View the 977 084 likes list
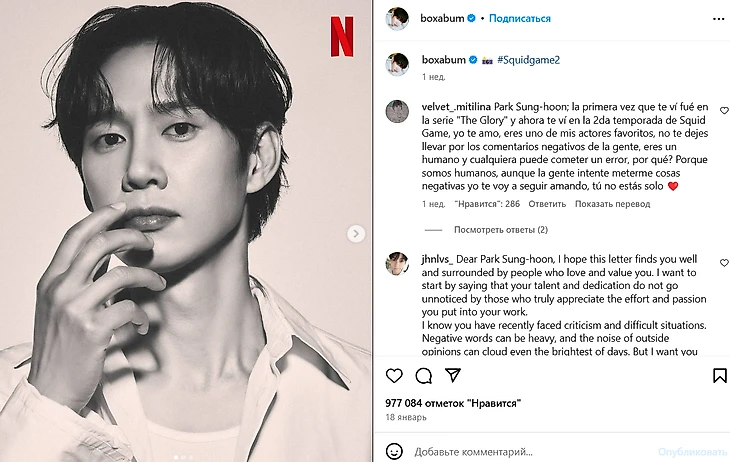 (453, 403)
